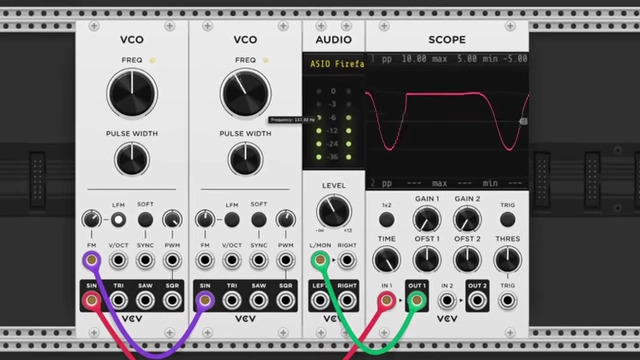
Task: Click the Scope TRIG input jack
Action: (507, 300)
